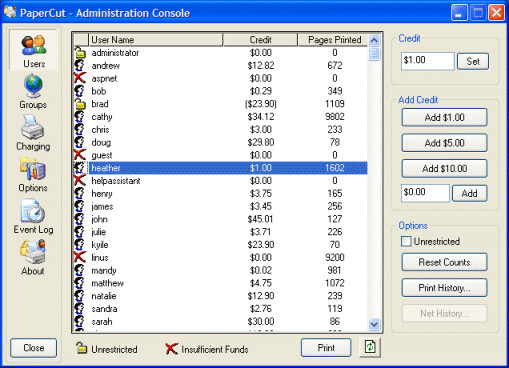Click the scroll down arrow of user list
Screen dimensions: 509x368
click(x=374, y=324)
